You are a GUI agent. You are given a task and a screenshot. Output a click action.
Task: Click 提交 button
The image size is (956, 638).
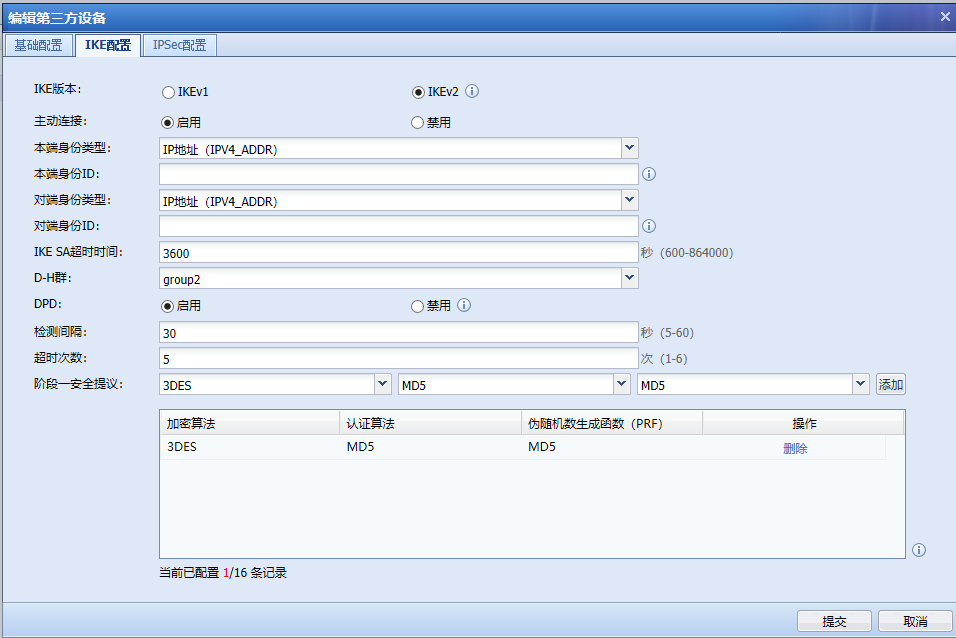pyautogui.click(x=834, y=621)
